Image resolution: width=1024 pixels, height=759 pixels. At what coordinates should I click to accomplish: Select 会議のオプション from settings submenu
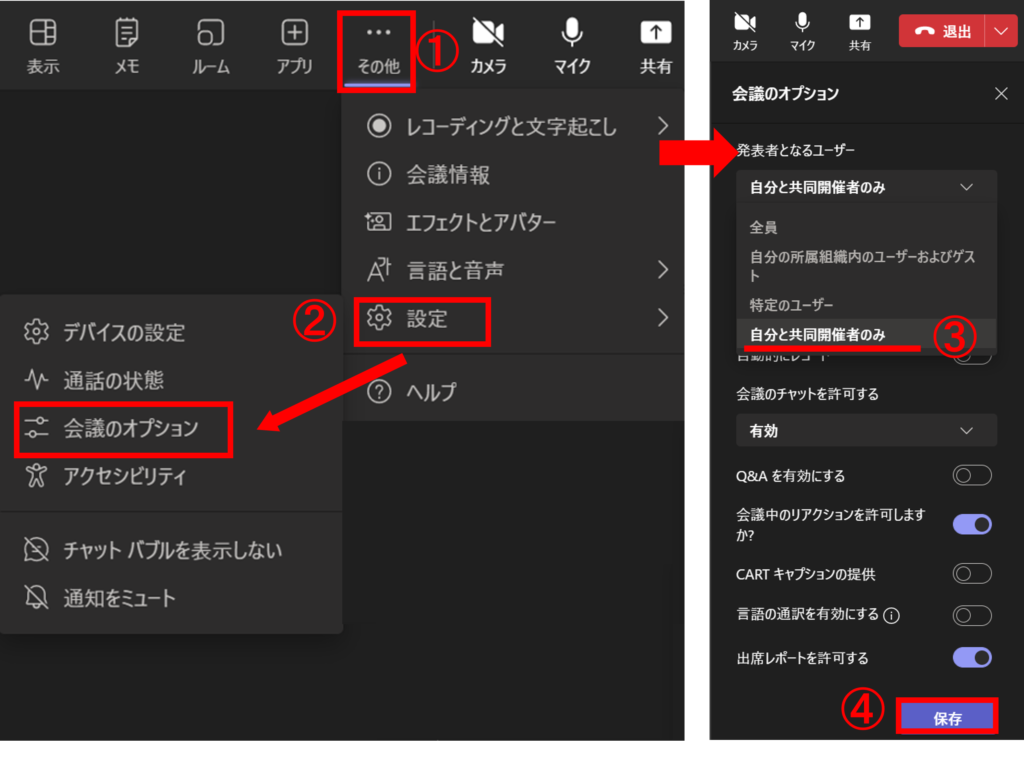(130, 428)
